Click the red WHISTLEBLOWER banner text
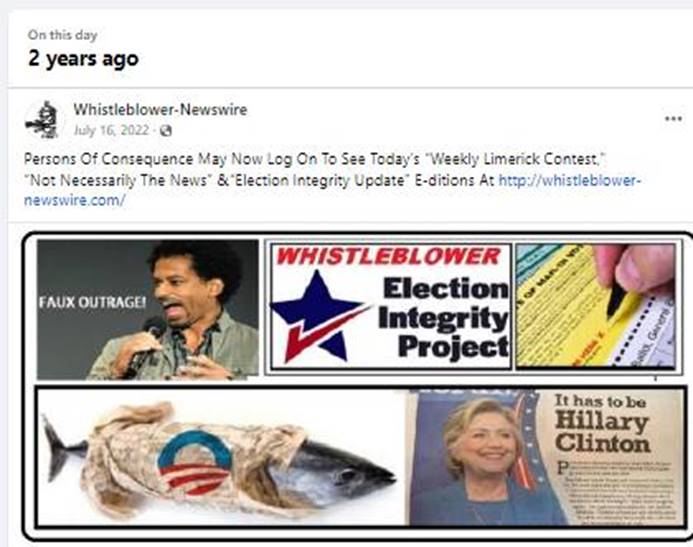Image resolution: width=693 pixels, height=547 pixels. click(388, 256)
